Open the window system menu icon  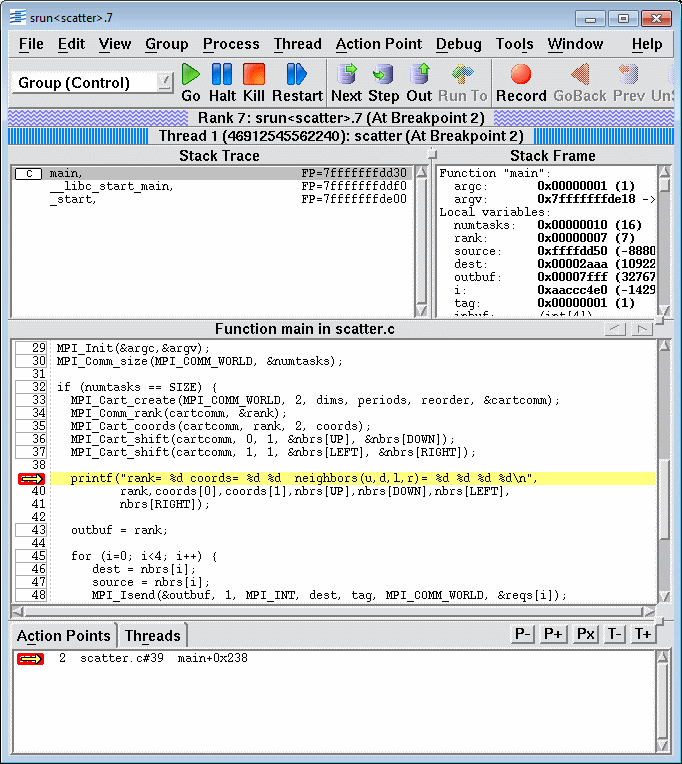click(18, 18)
